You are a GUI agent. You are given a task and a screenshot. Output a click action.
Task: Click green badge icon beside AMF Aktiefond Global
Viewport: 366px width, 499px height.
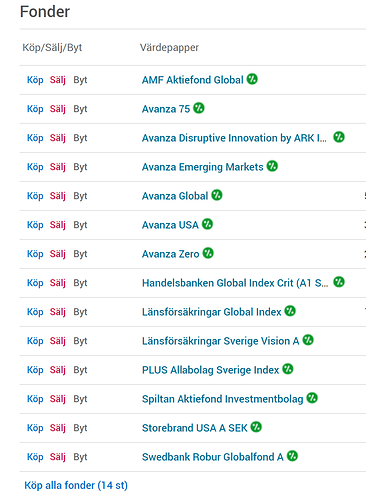pos(252,79)
